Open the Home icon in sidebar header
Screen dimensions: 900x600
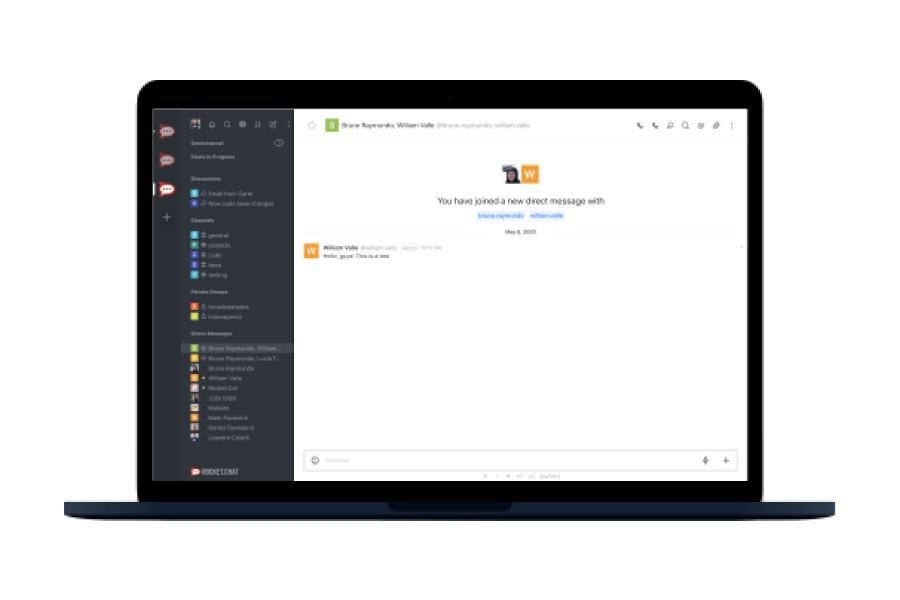pyautogui.click(x=212, y=124)
